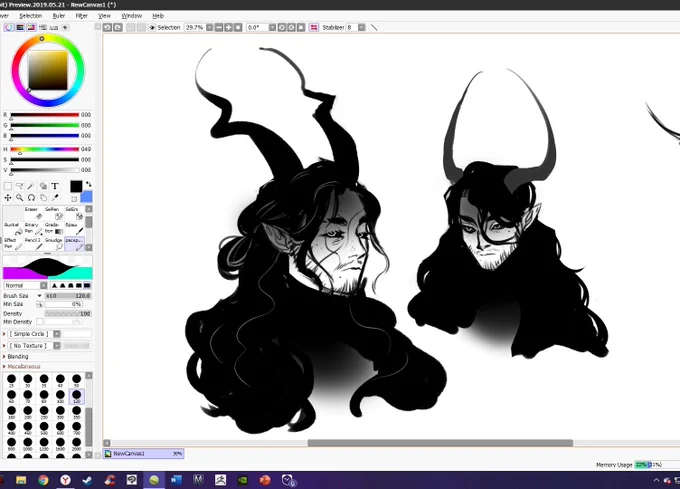This screenshot has width=680, height=489.
Task: Select the Move tool
Action: (x=8, y=198)
